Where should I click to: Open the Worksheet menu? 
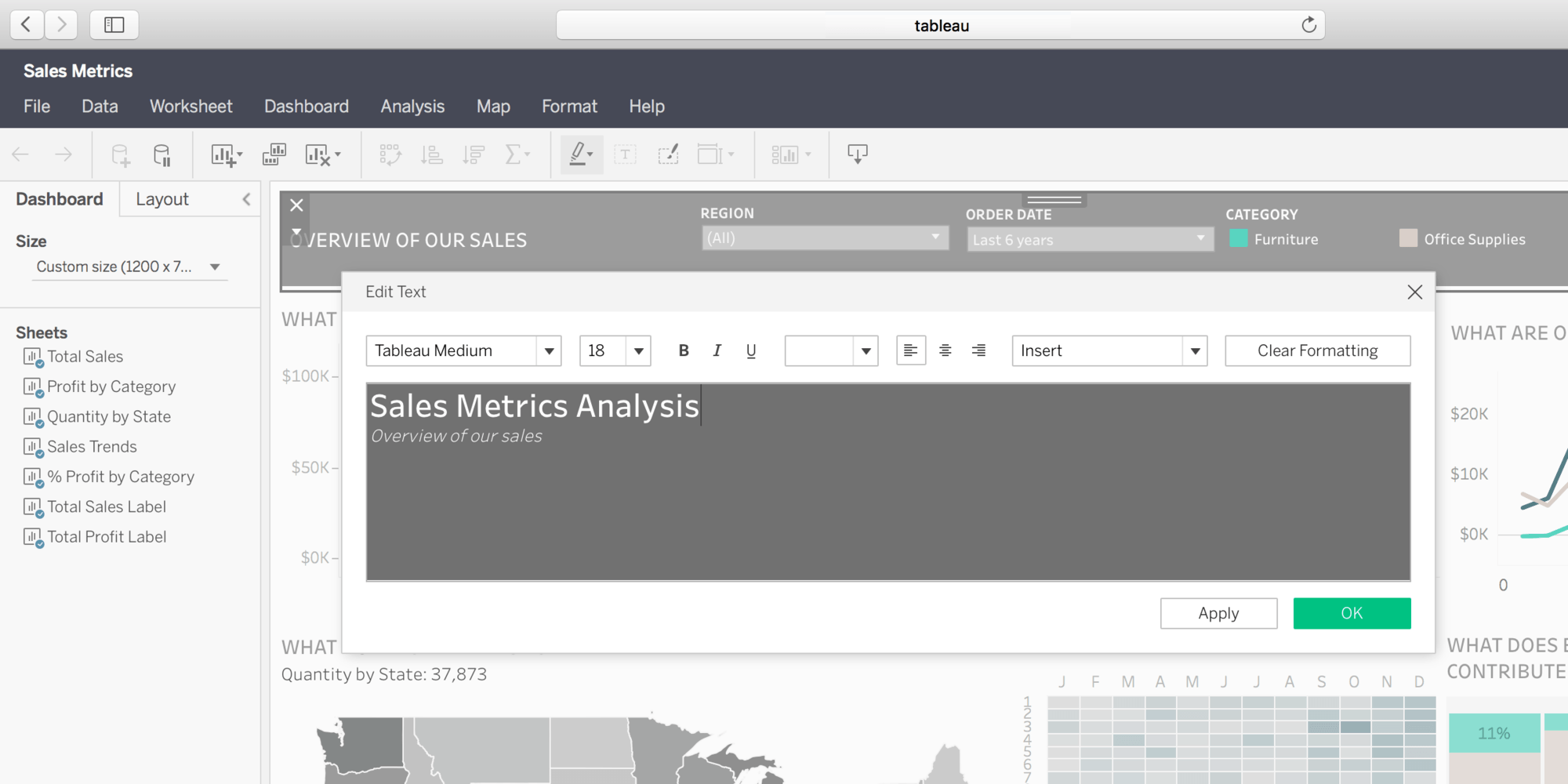click(191, 106)
